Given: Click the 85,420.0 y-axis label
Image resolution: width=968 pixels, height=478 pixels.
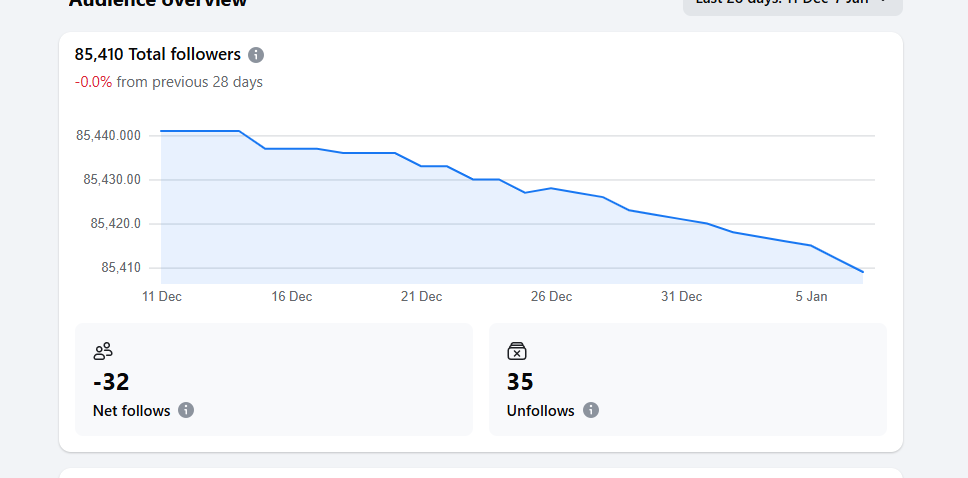Looking at the screenshot, I should [x=115, y=224].
